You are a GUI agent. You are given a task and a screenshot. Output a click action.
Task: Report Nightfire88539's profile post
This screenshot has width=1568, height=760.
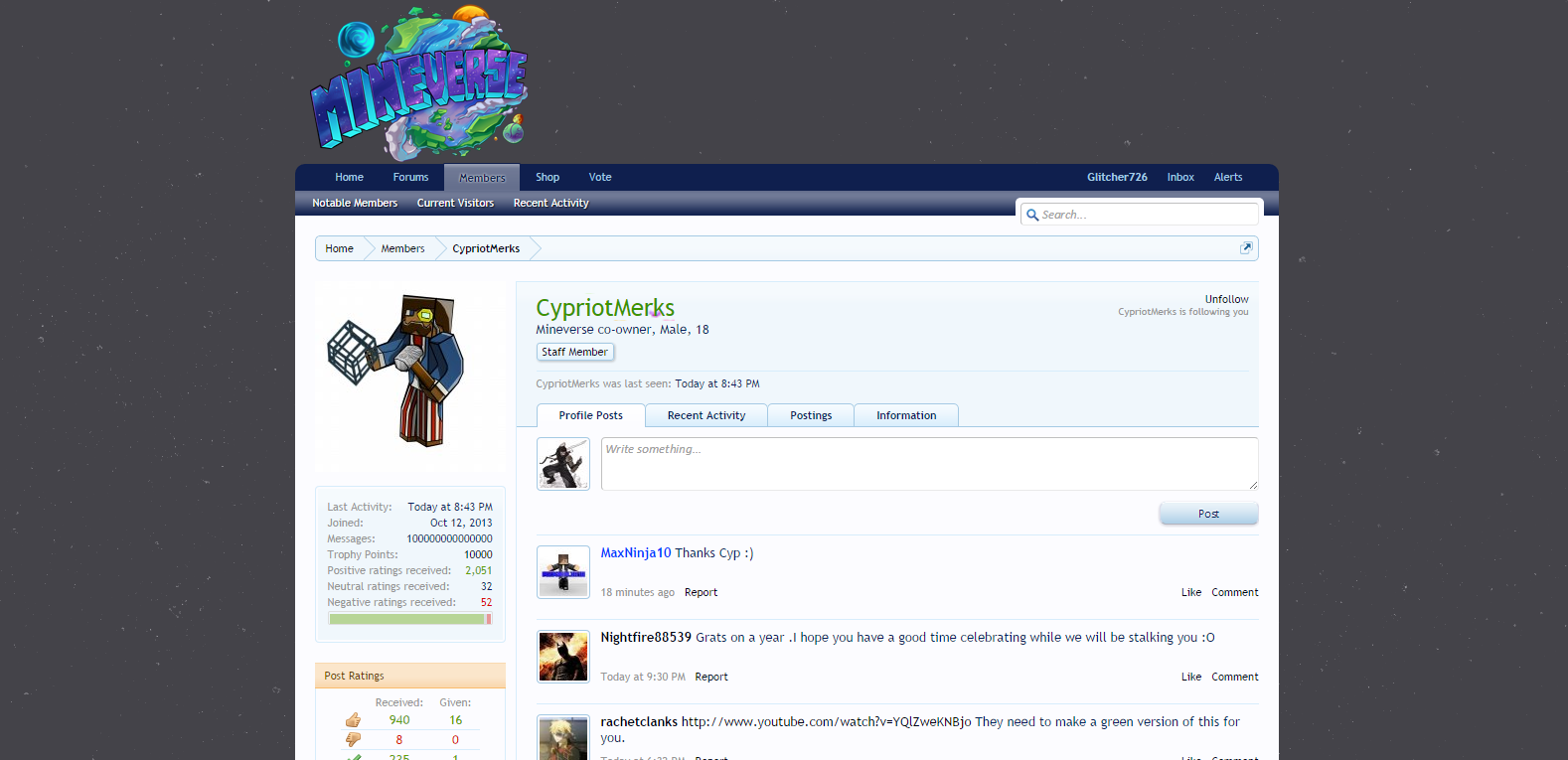tap(711, 677)
